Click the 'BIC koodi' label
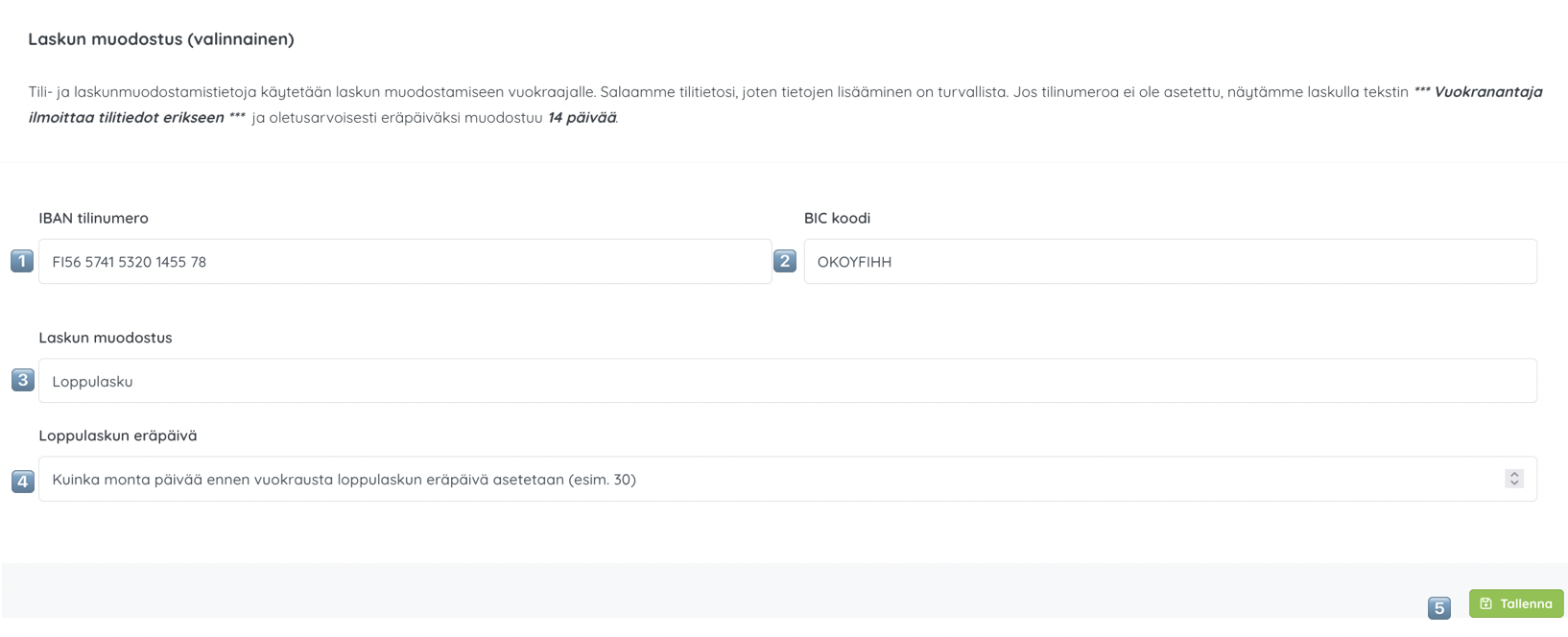This screenshot has width=1568, height=637. 837,218
